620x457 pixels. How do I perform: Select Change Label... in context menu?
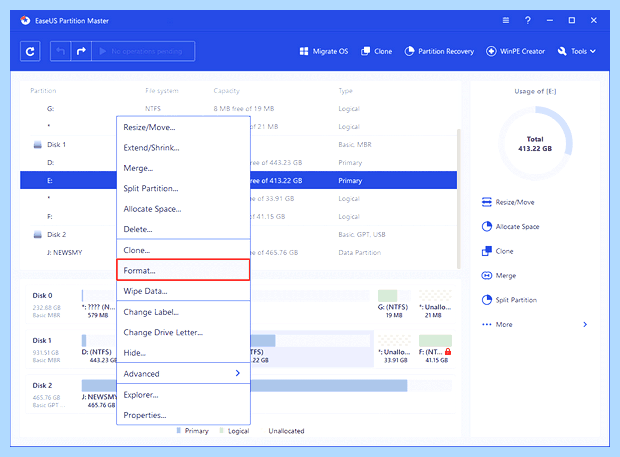click(183, 312)
